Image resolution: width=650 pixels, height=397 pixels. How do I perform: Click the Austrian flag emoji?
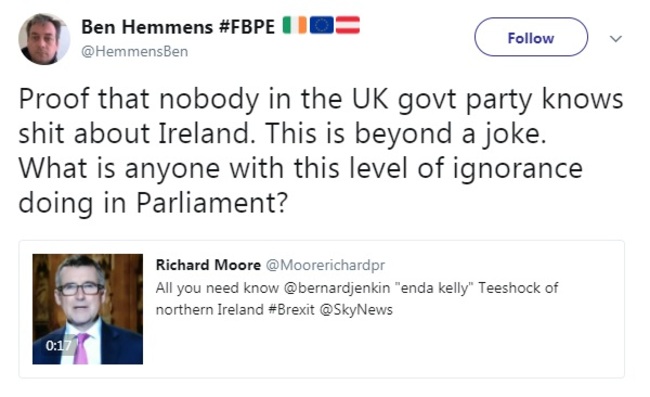click(x=347, y=25)
